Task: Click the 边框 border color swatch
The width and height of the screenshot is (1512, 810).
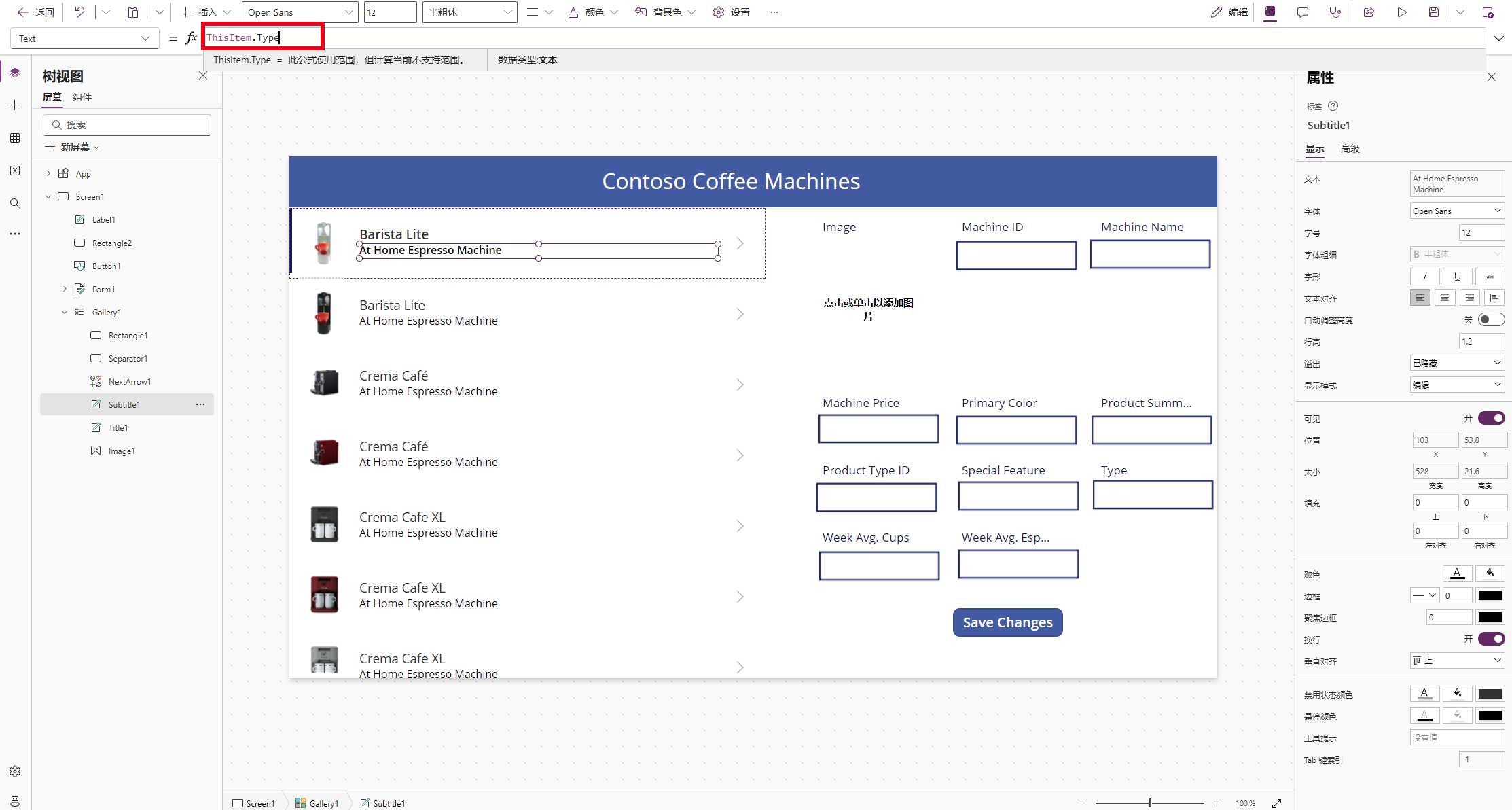Action: click(x=1490, y=595)
